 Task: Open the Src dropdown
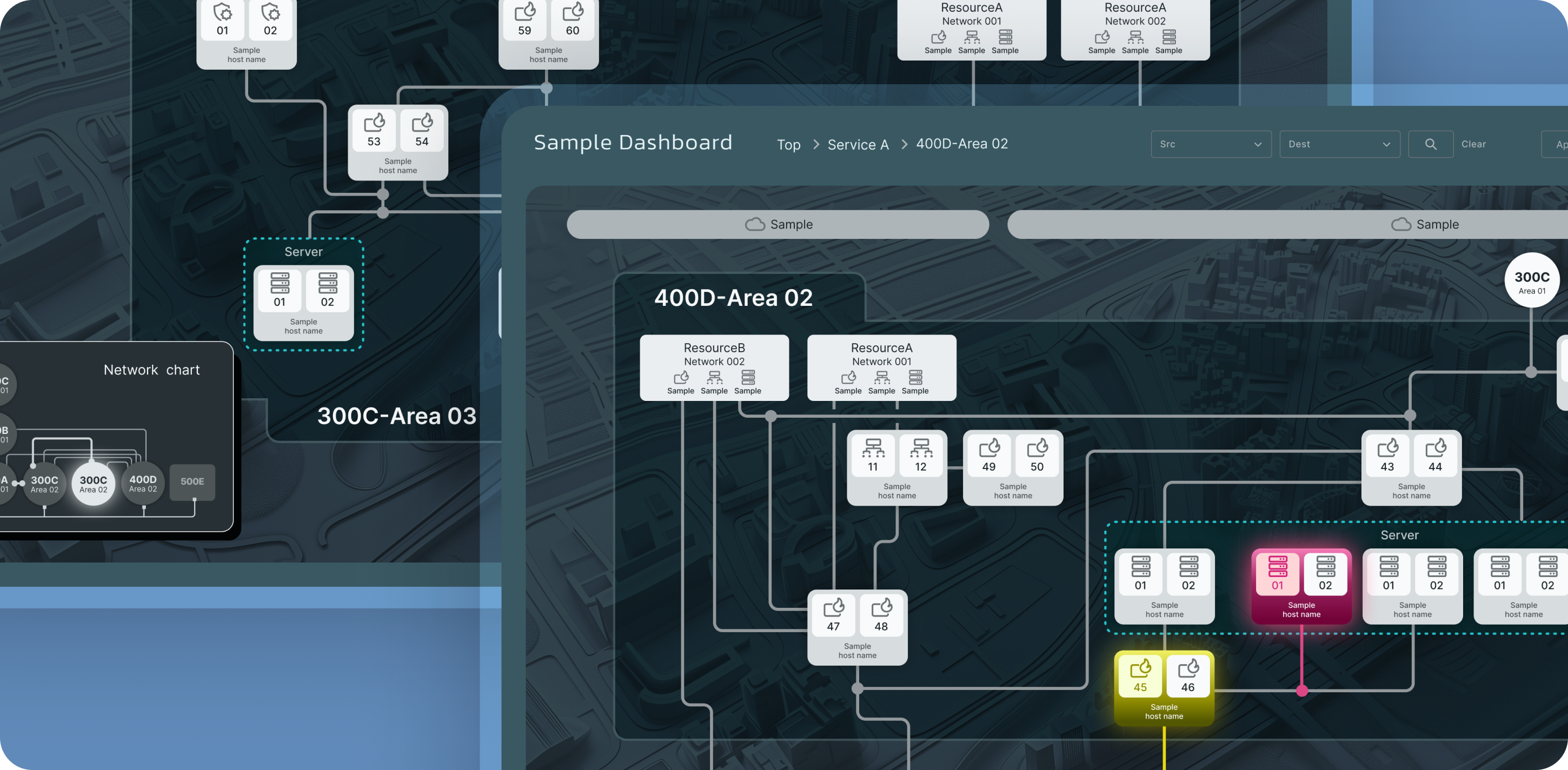(x=1211, y=144)
